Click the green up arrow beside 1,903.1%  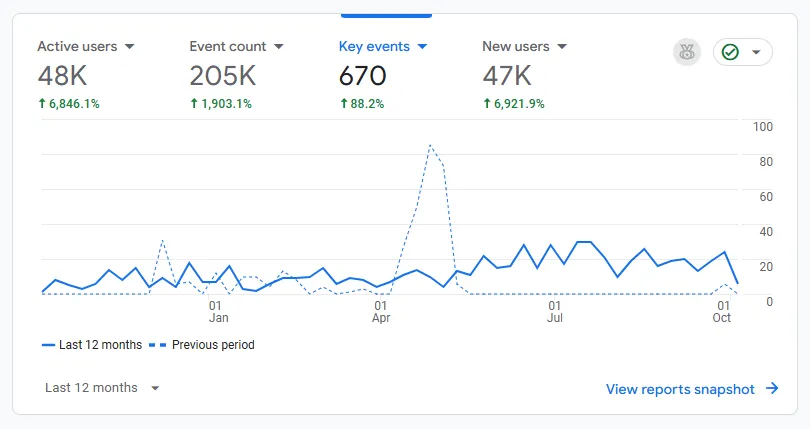click(x=194, y=103)
